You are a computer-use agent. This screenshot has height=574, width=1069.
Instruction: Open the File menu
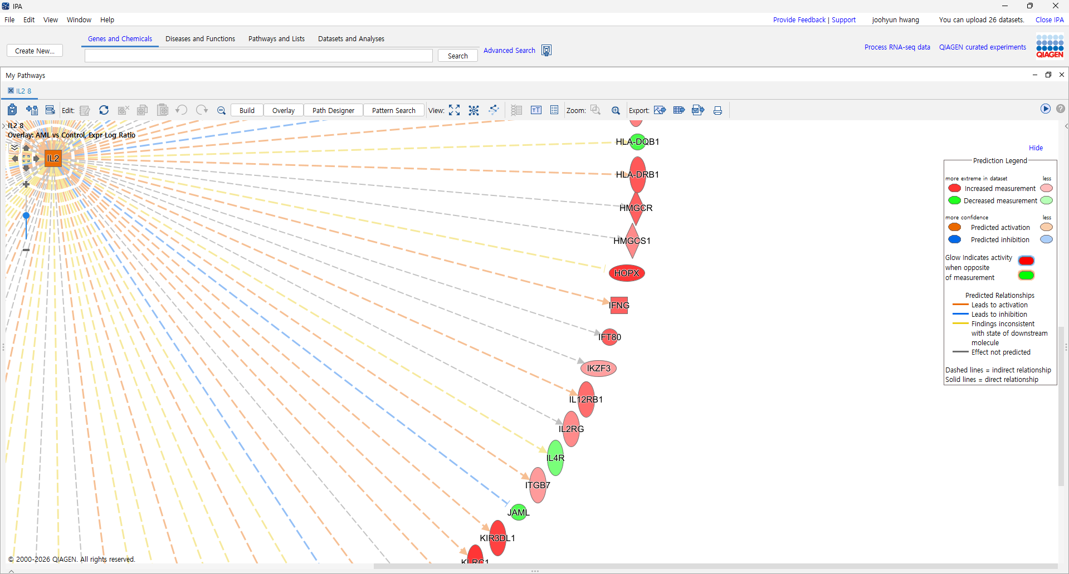point(10,20)
